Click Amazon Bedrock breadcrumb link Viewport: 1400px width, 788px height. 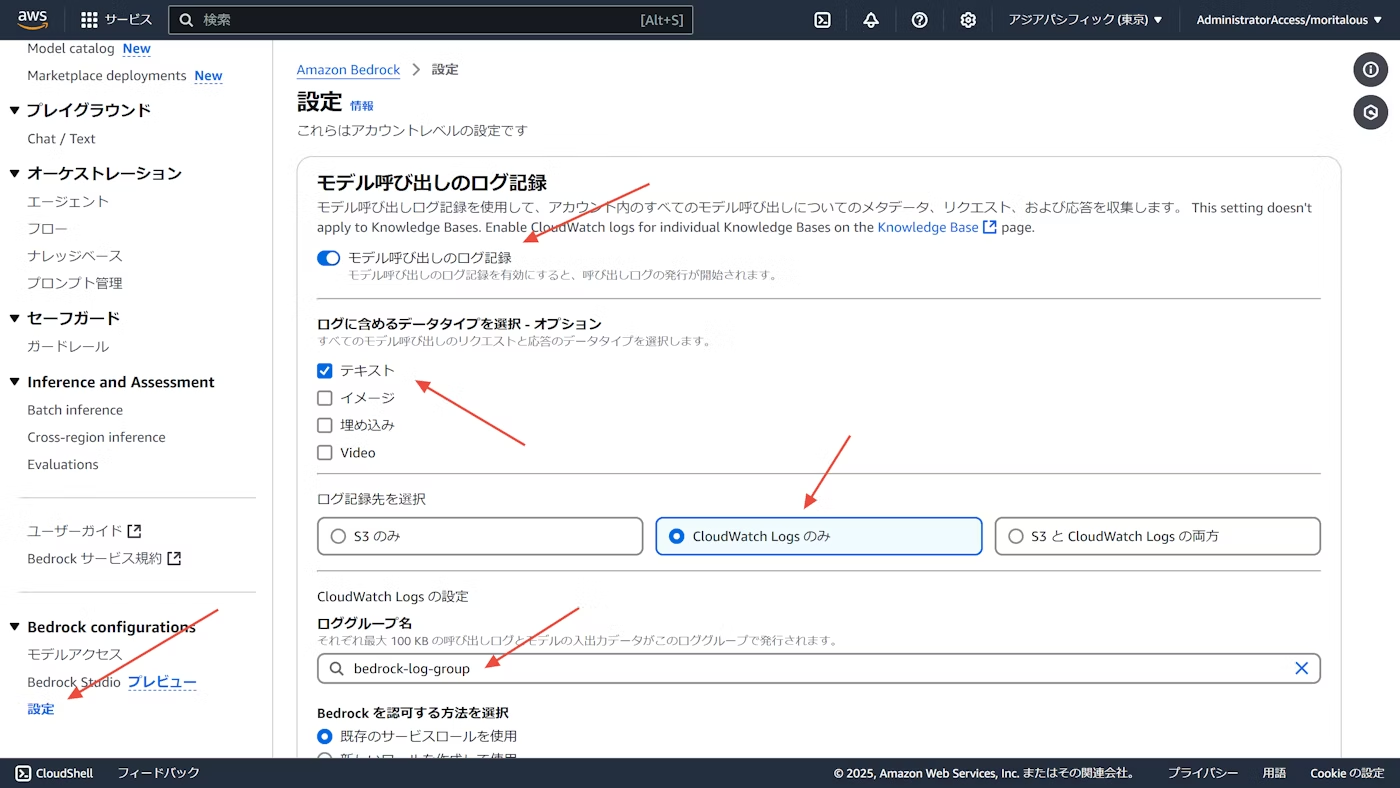348,70
